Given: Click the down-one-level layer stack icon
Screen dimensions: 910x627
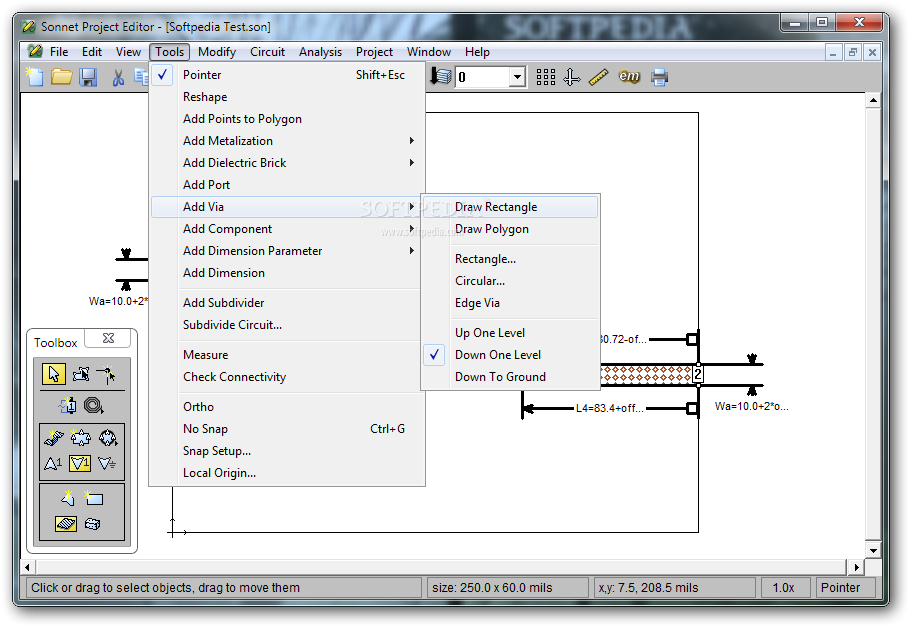Looking at the screenshot, I should pyautogui.click(x=441, y=76).
